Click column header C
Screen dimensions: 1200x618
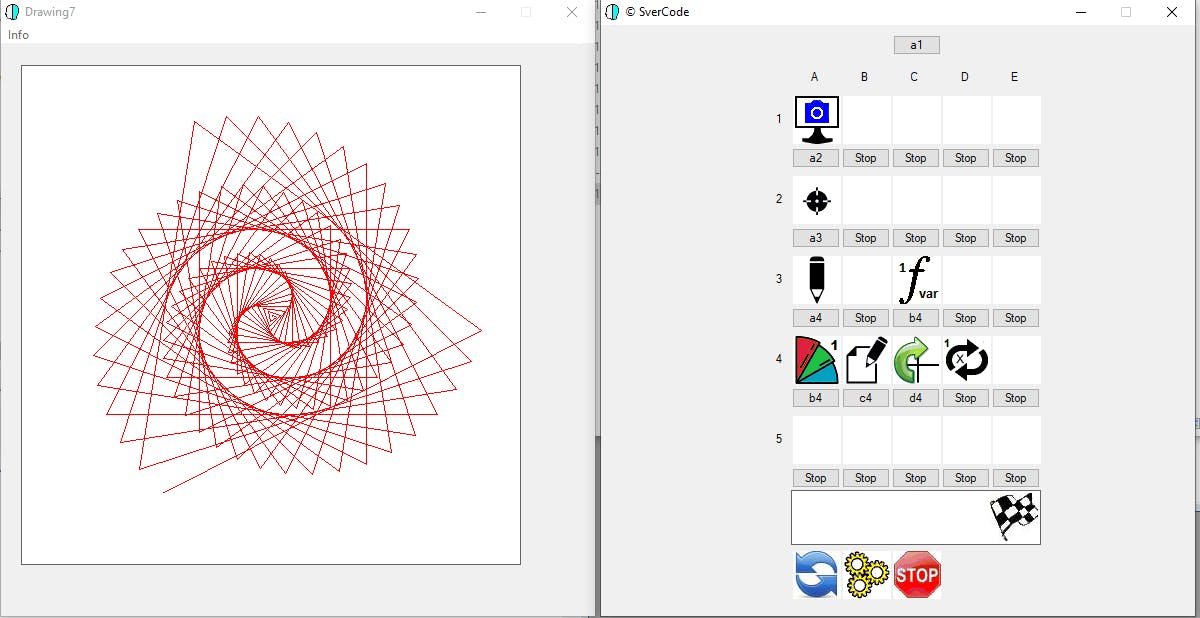coord(915,77)
